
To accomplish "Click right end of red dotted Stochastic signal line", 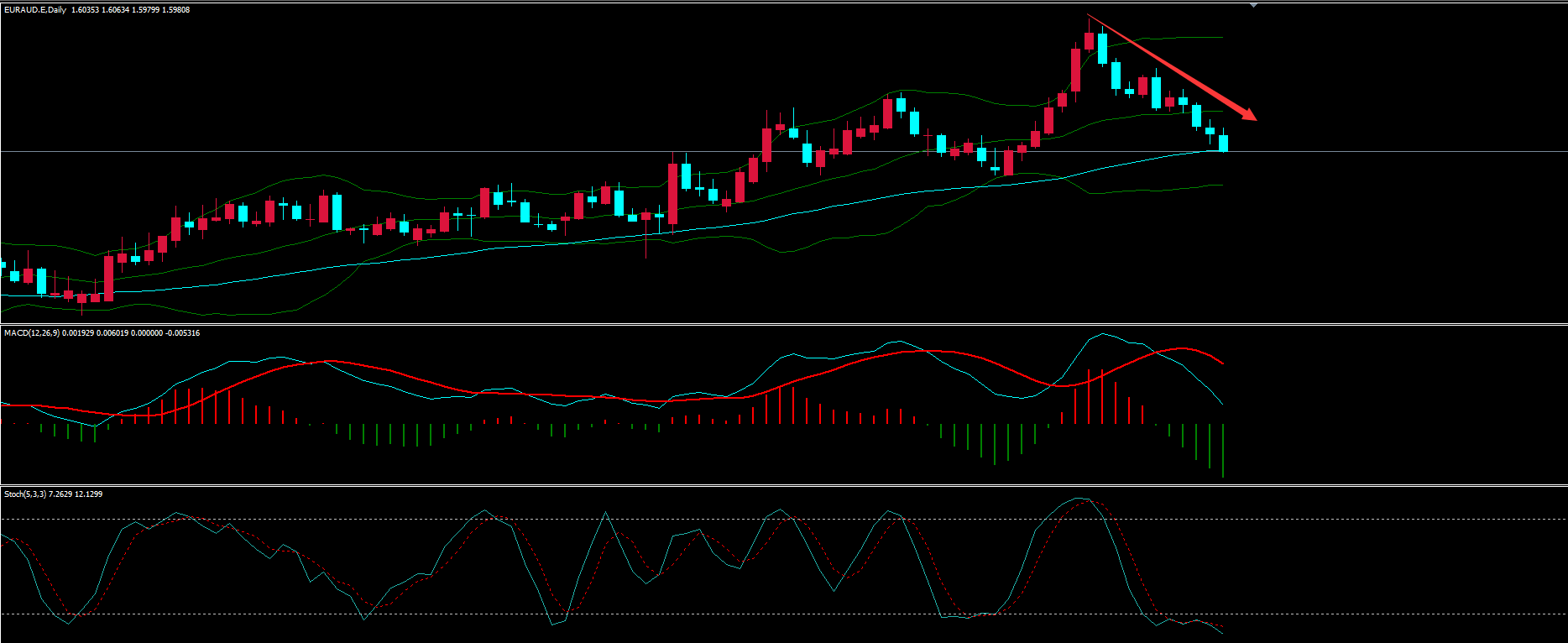I will point(1222,627).
